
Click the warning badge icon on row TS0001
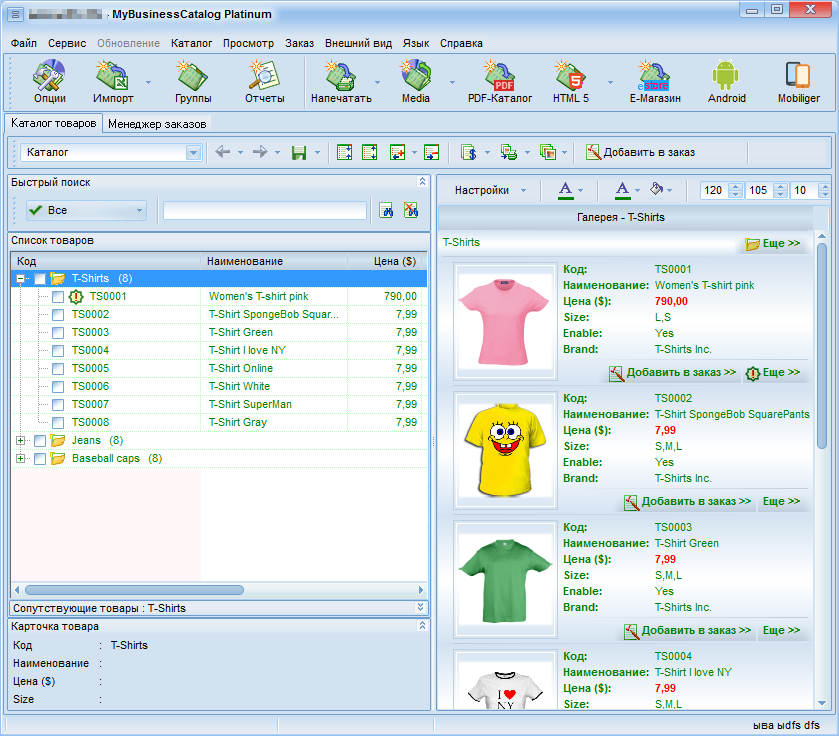[77, 296]
